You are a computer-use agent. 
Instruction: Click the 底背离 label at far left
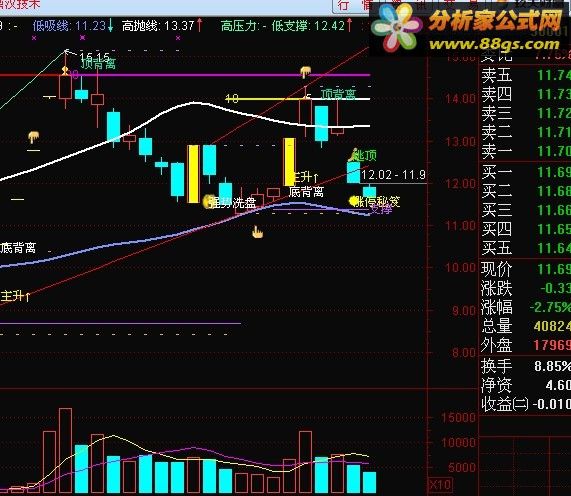point(18,248)
